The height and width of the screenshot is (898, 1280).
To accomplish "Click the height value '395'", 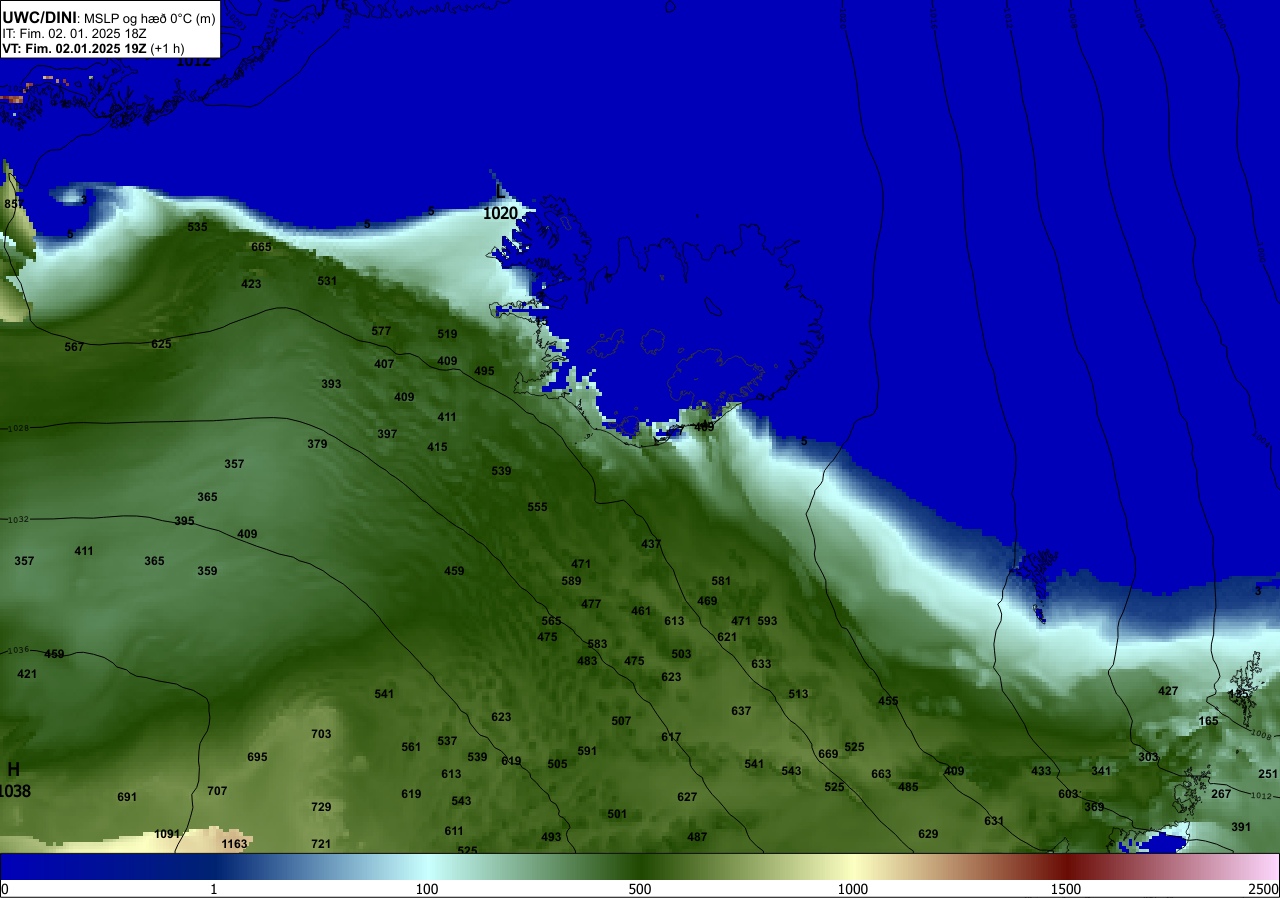I will coord(184,521).
